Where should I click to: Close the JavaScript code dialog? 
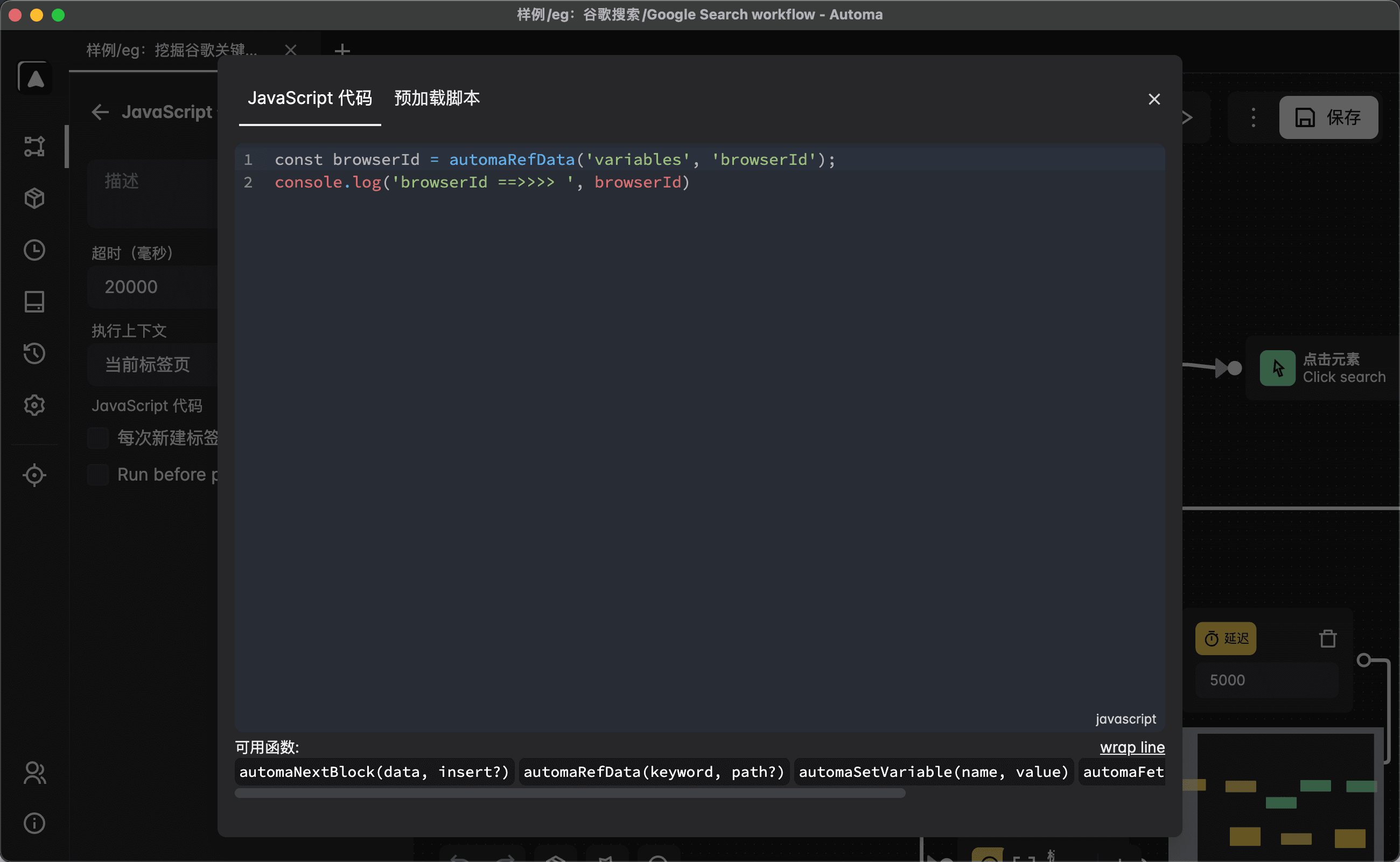pyautogui.click(x=1154, y=99)
